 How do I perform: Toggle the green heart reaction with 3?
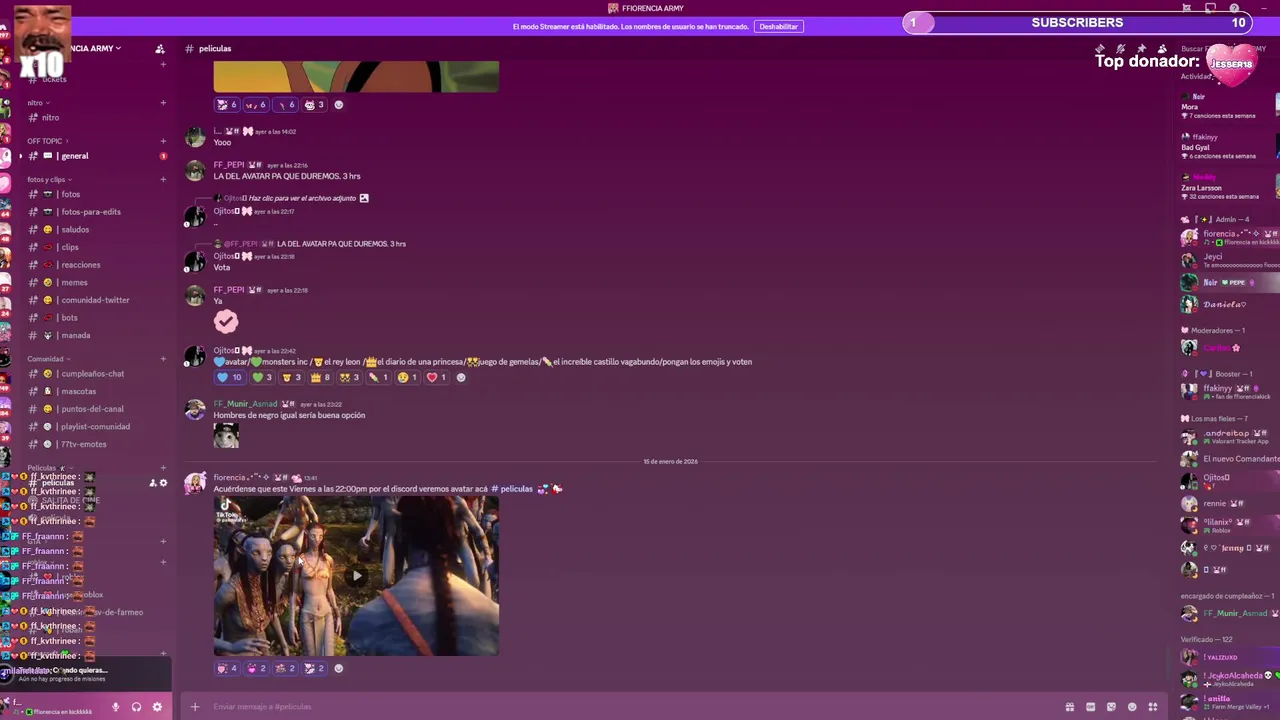pyautogui.click(x=262, y=378)
